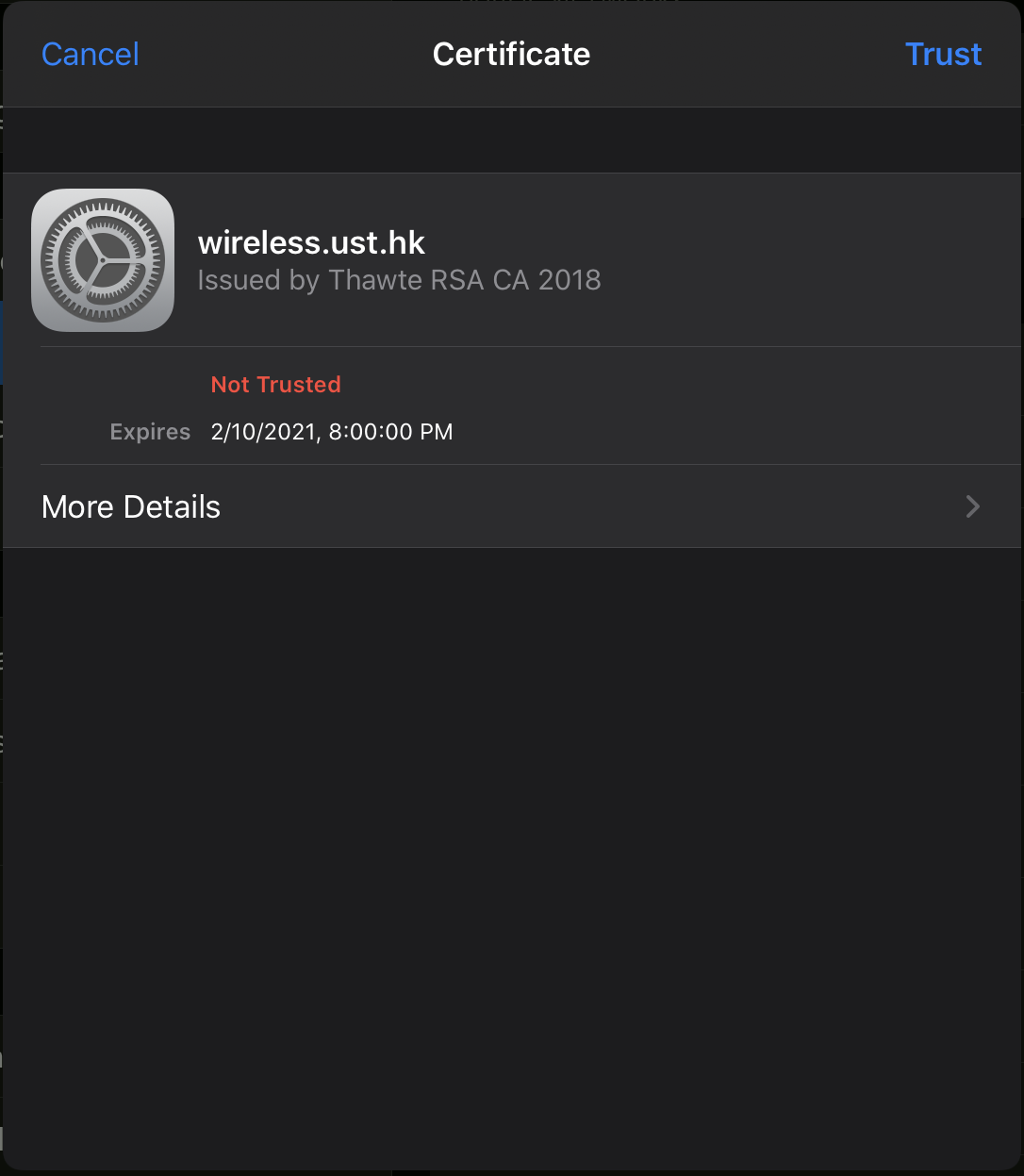Click the expiration date 2/10/2021

(x=264, y=432)
